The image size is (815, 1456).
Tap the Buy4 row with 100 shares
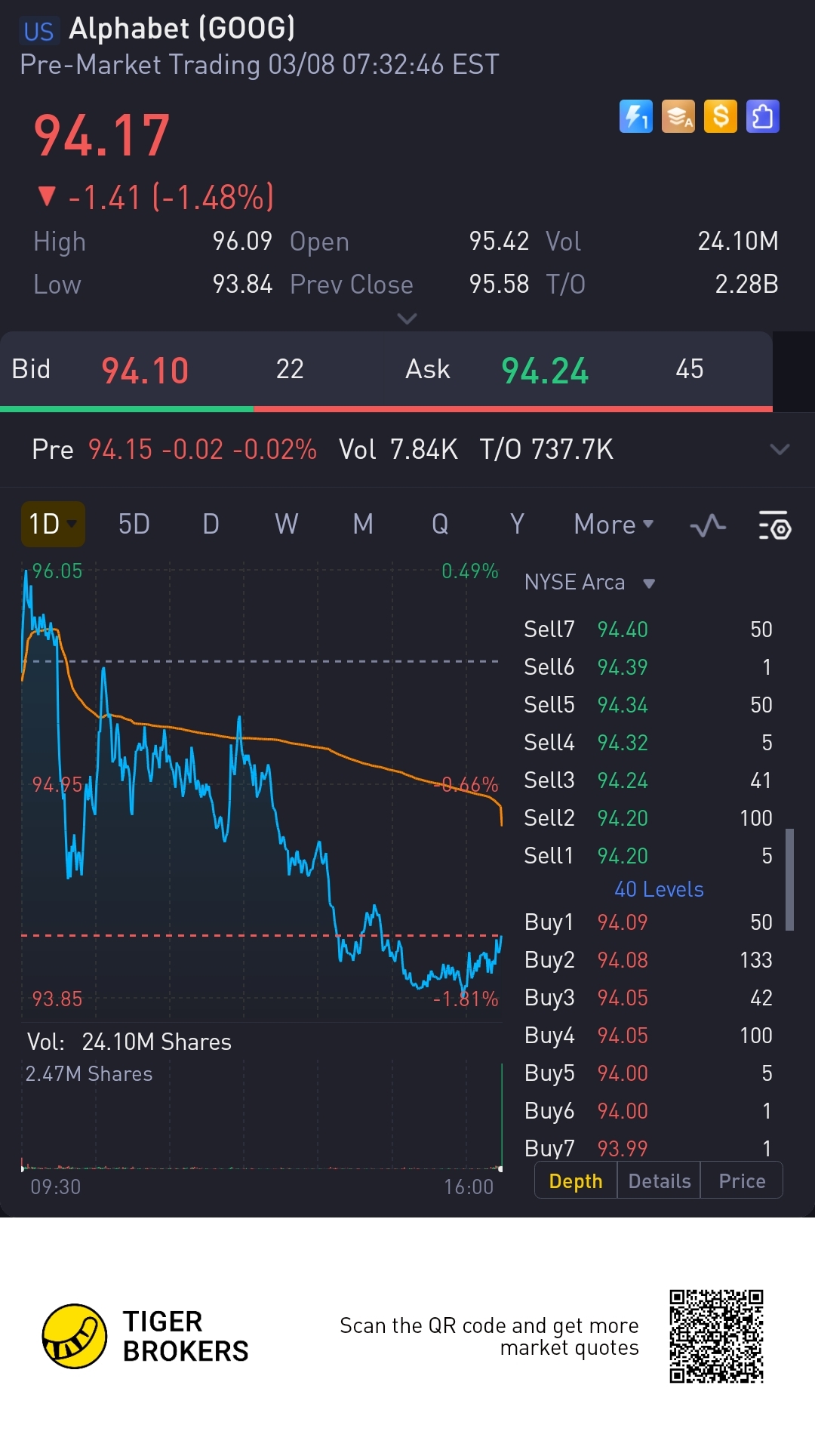pyautogui.click(x=648, y=1035)
